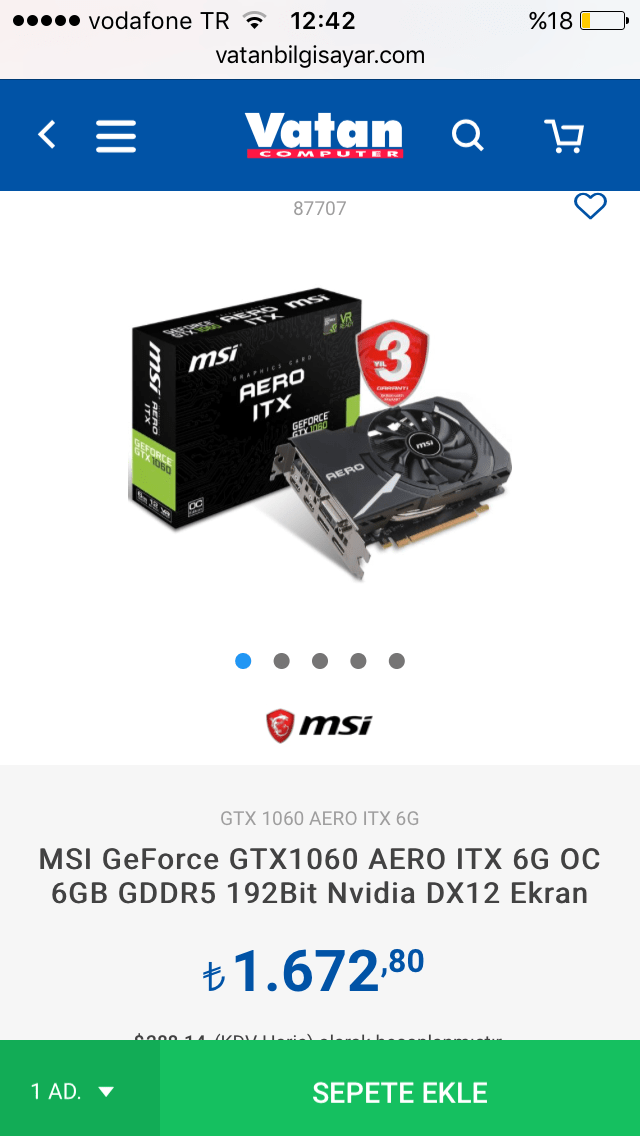This screenshot has width=640, height=1136.
Task: Select the fourth image carousel dot
Action: [358, 661]
